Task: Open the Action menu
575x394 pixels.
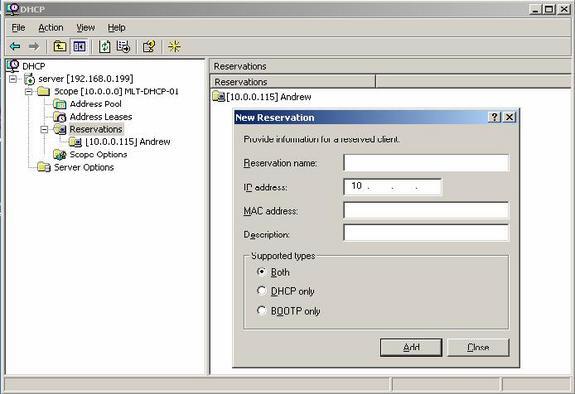Action: (51, 28)
